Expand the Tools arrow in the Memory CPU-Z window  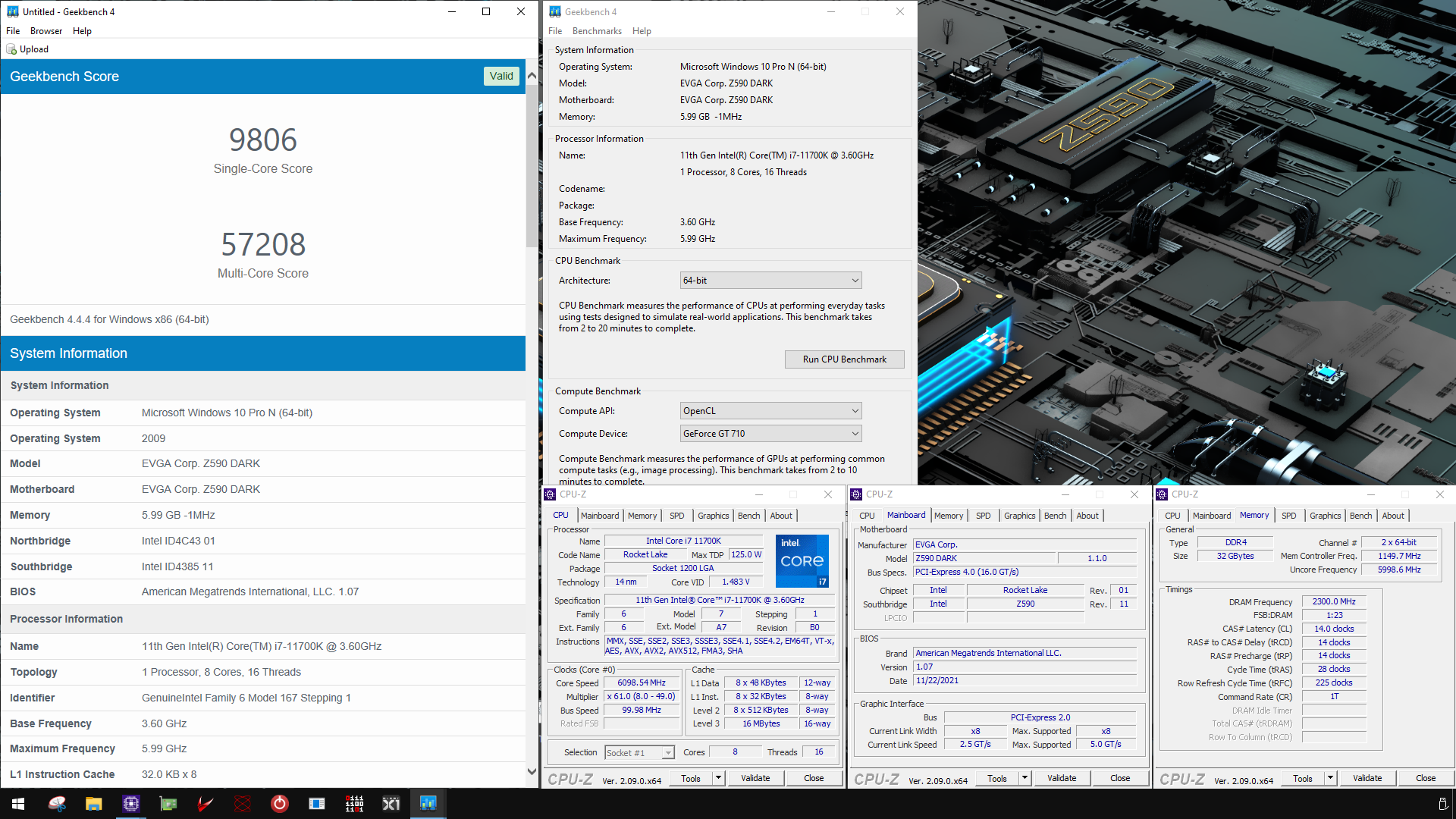1330,778
